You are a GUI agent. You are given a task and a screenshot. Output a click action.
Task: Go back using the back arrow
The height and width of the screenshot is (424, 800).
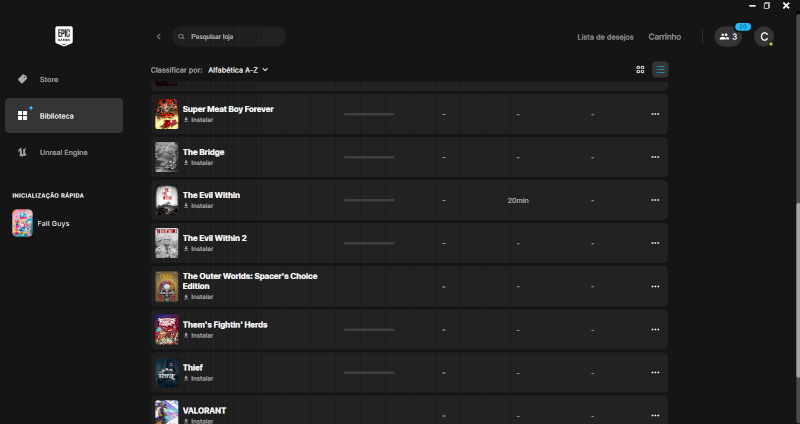pos(159,37)
